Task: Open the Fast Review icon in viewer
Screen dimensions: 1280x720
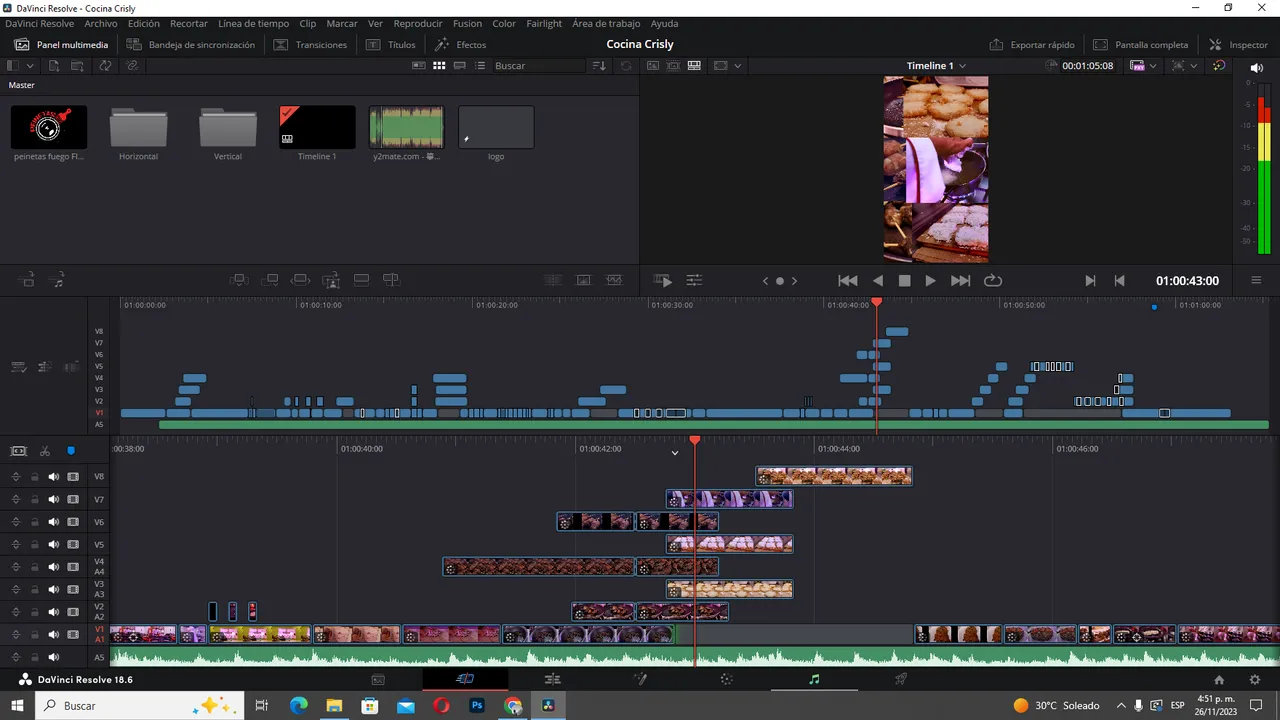Action: [663, 281]
